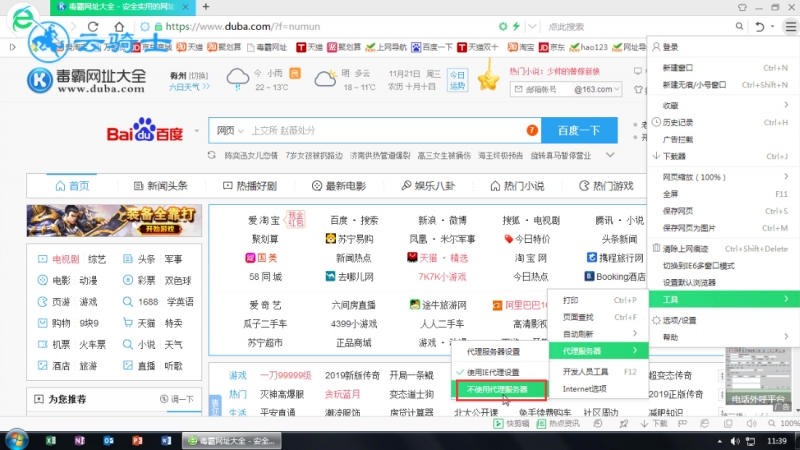This screenshot has height=450, width=800.
Task: Click 历史记录 menu item
Action: [724, 122]
